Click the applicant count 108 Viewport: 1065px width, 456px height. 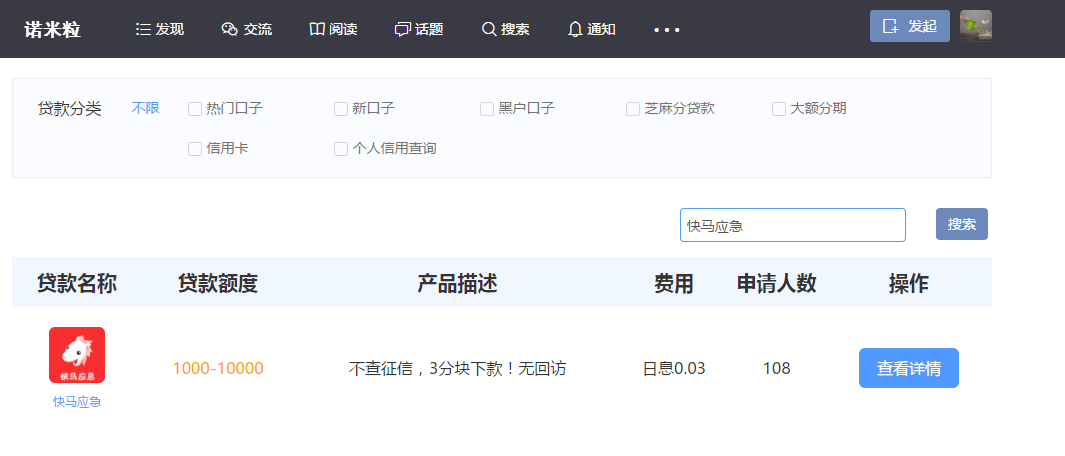776,369
